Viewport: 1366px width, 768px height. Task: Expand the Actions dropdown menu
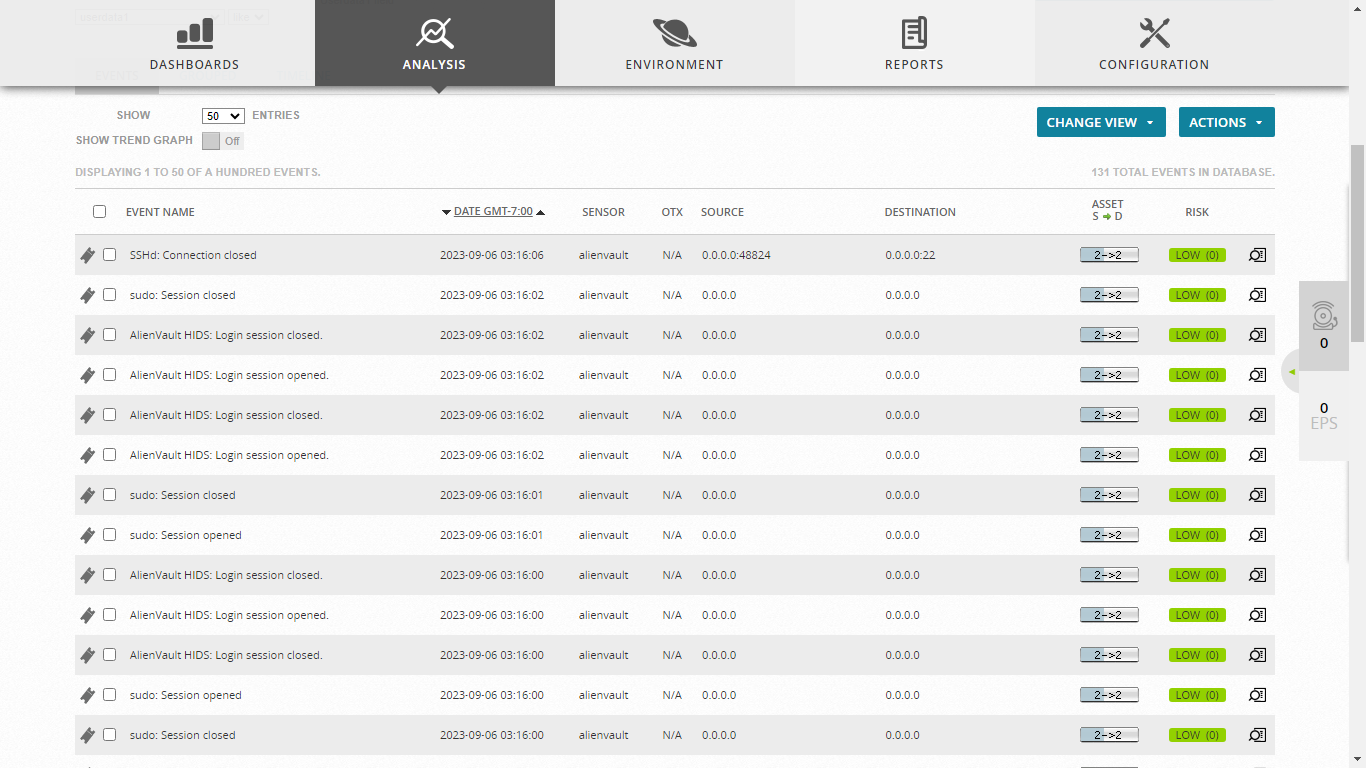coord(1226,122)
